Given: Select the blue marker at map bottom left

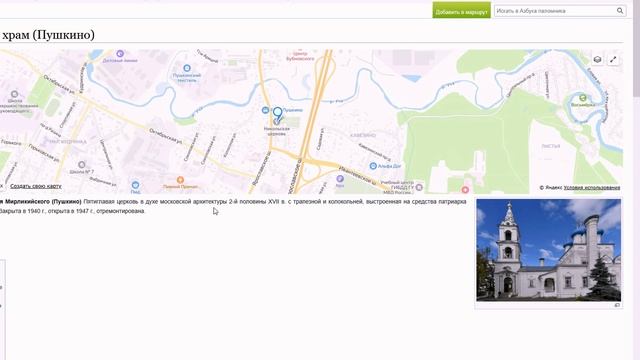Looking at the screenshot, I should coord(136,185).
